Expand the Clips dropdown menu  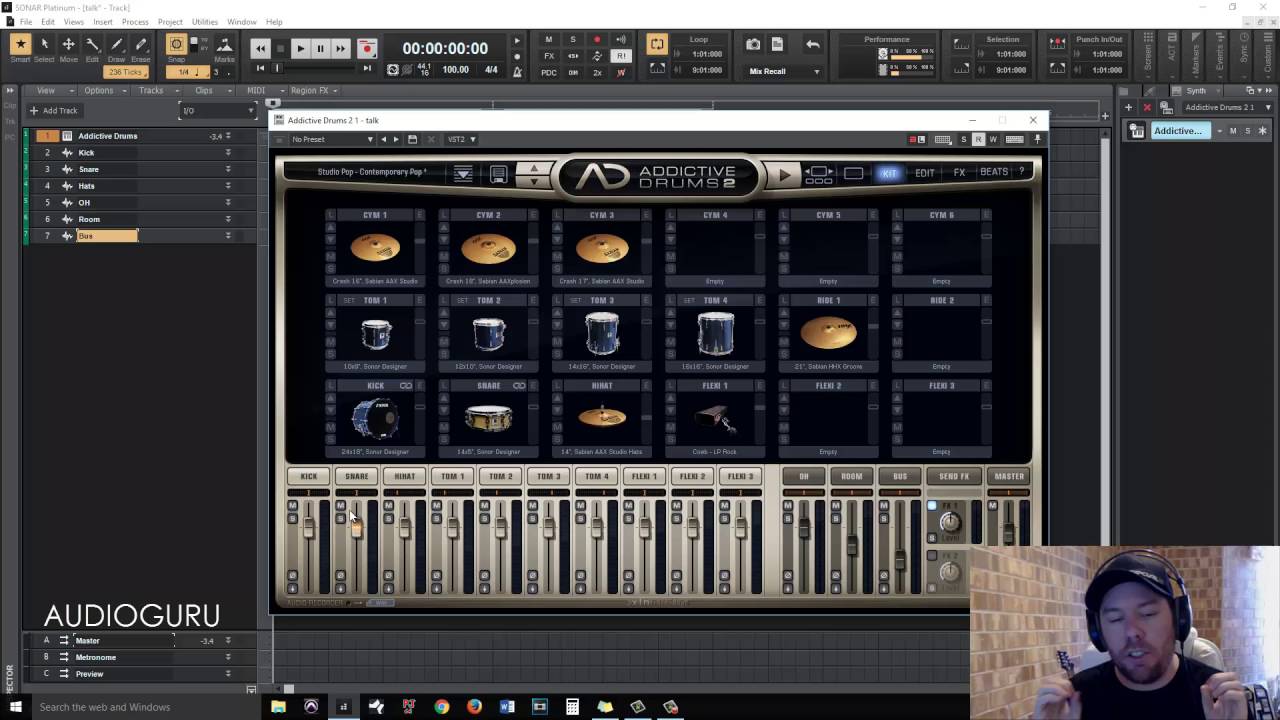209,90
